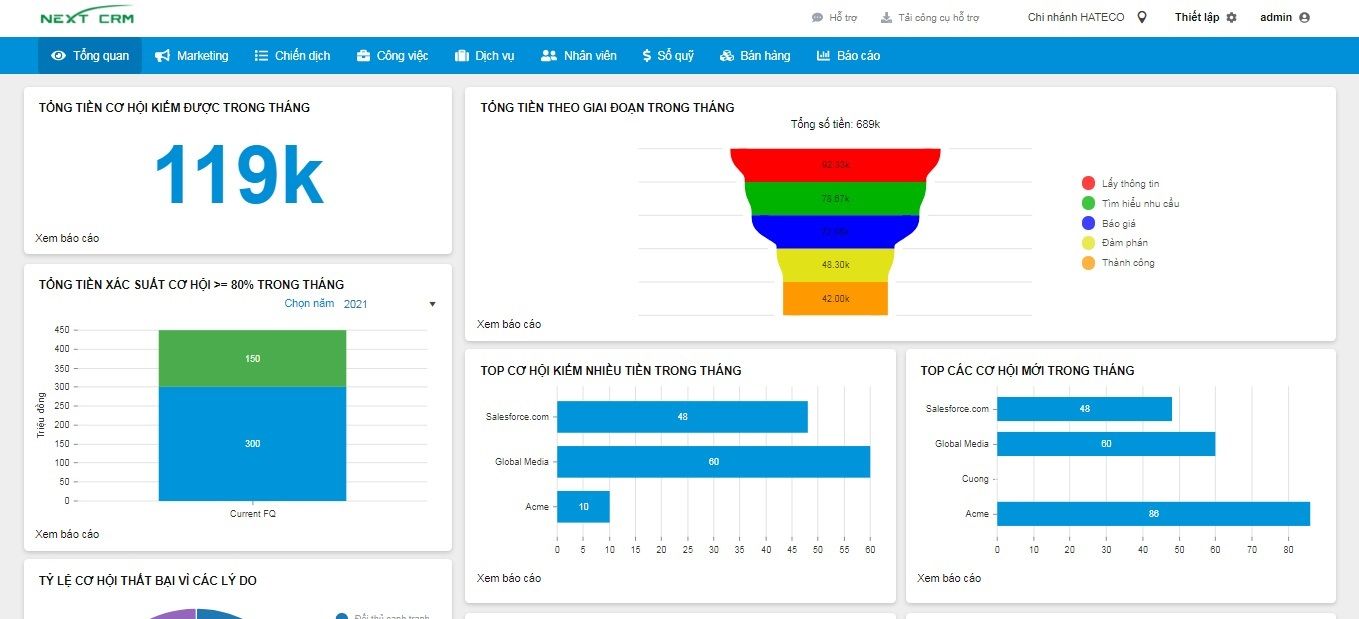Click the briefcase icon for Công việc

[363, 56]
